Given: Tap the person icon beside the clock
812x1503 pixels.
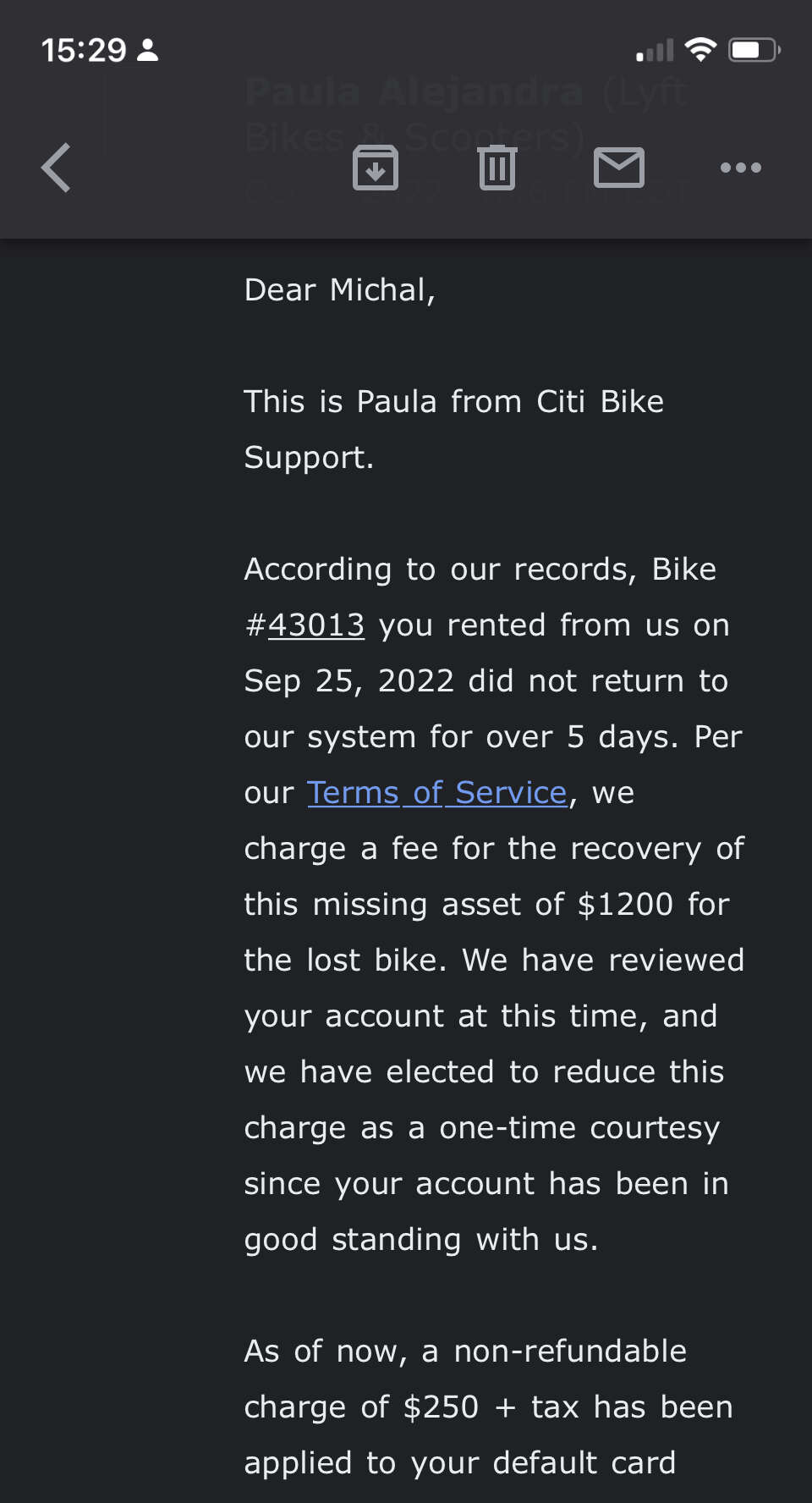Looking at the screenshot, I should [148, 51].
